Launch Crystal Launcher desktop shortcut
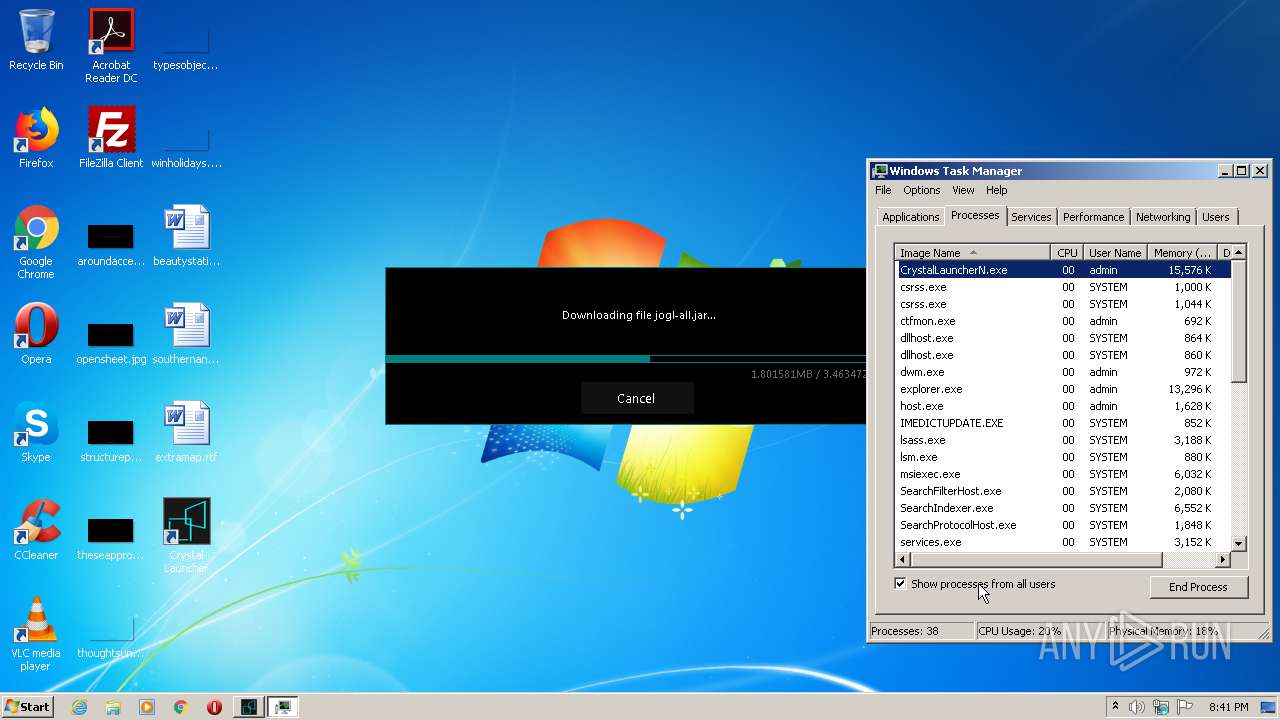Screen dimensions: 1280x720 click(x=186, y=536)
